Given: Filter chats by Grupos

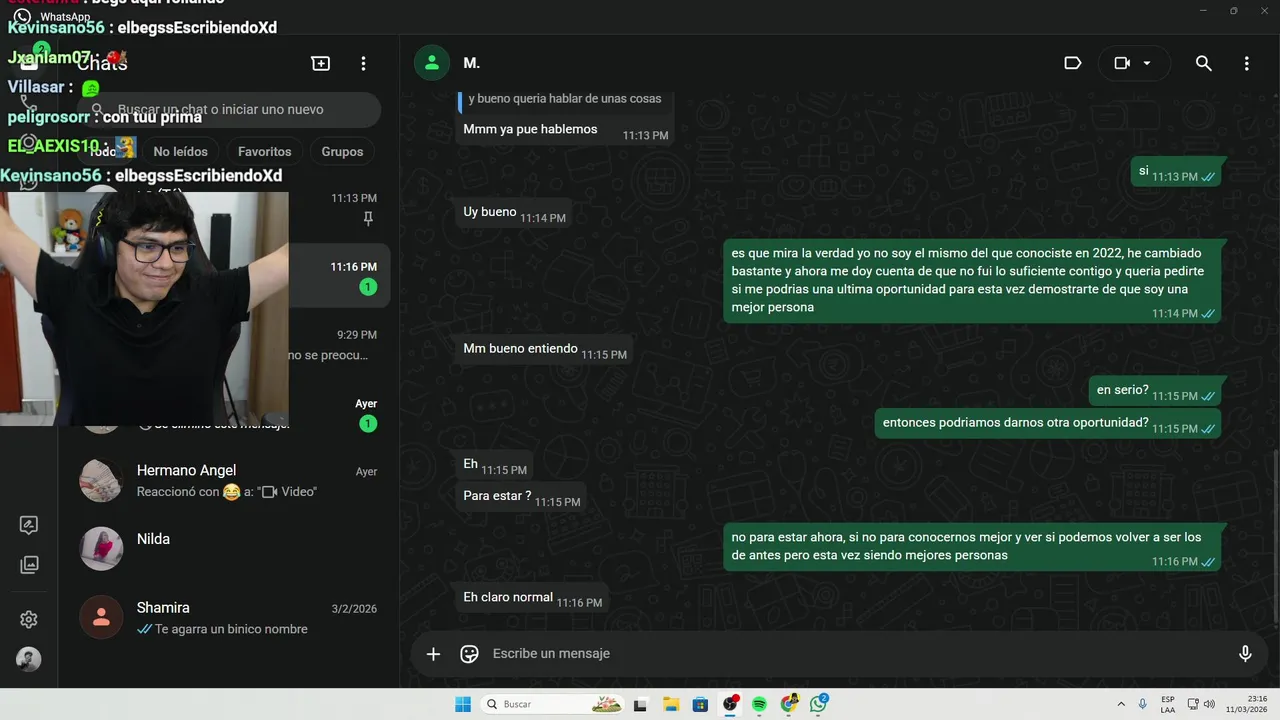Looking at the screenshot, I should (x=342, y=151).
